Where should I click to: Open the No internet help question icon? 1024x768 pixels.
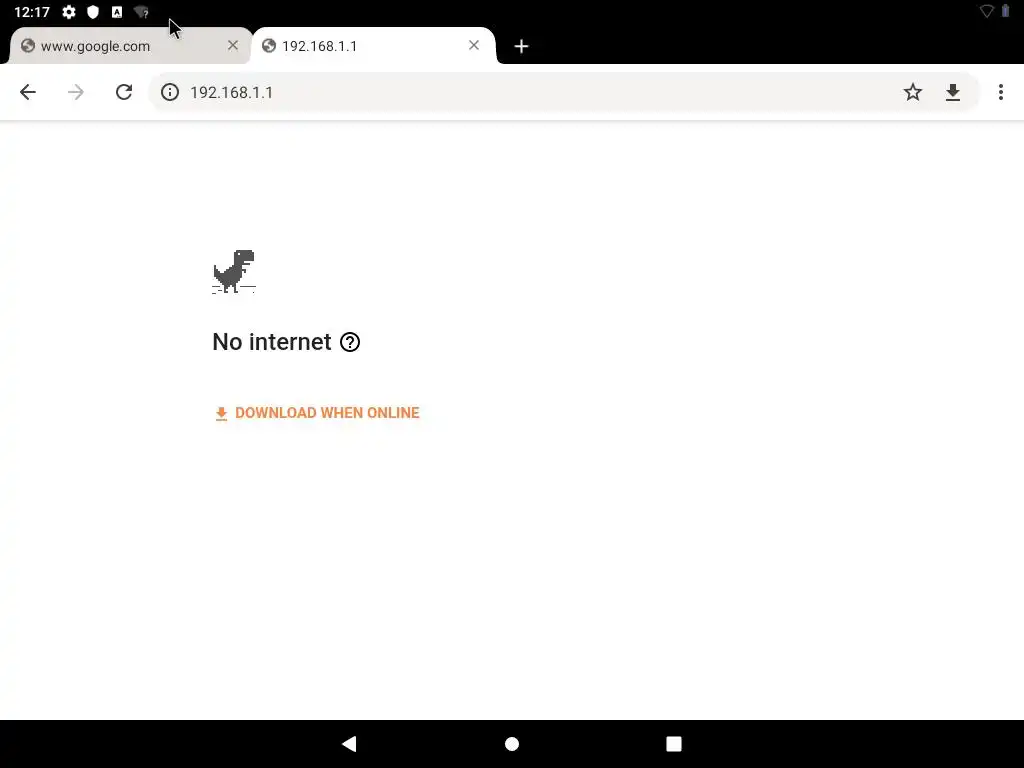pos(350,342)
